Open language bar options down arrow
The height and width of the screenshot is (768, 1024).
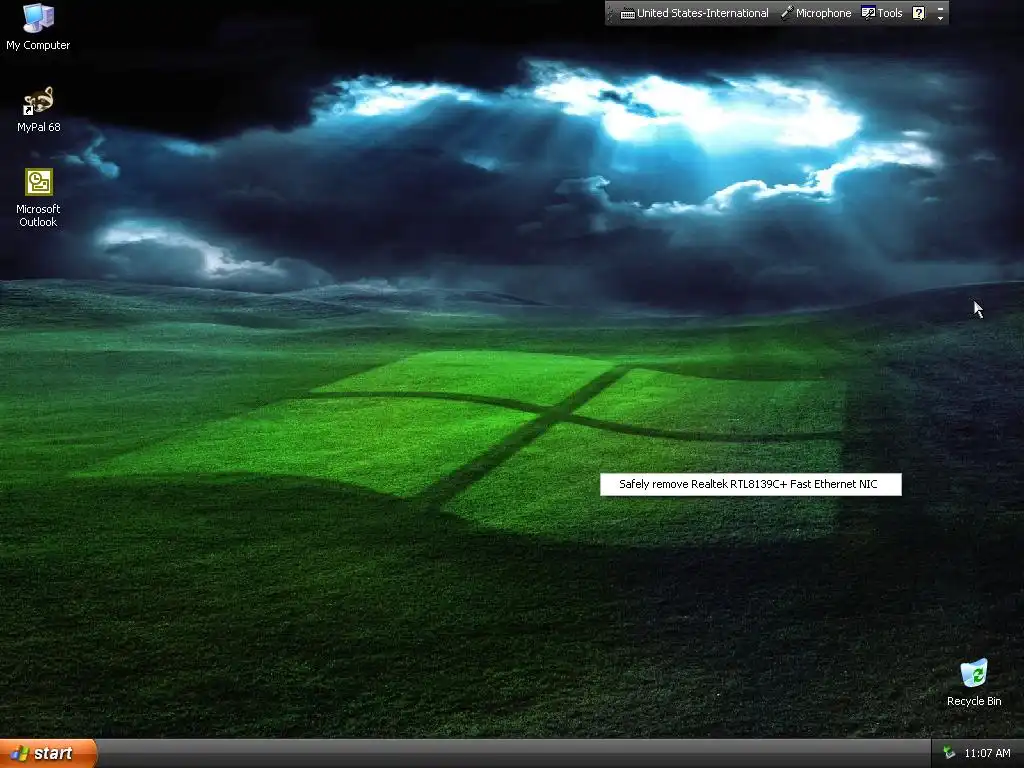940,18
